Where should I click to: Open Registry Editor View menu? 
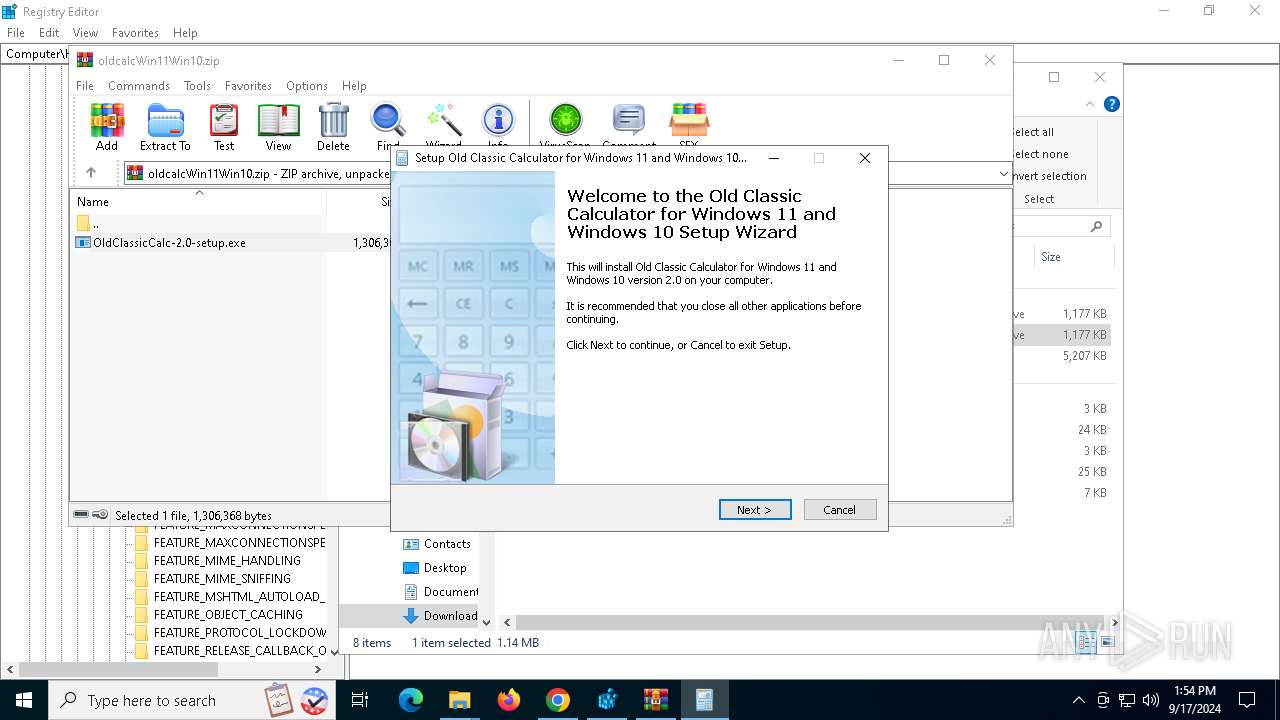85,33
